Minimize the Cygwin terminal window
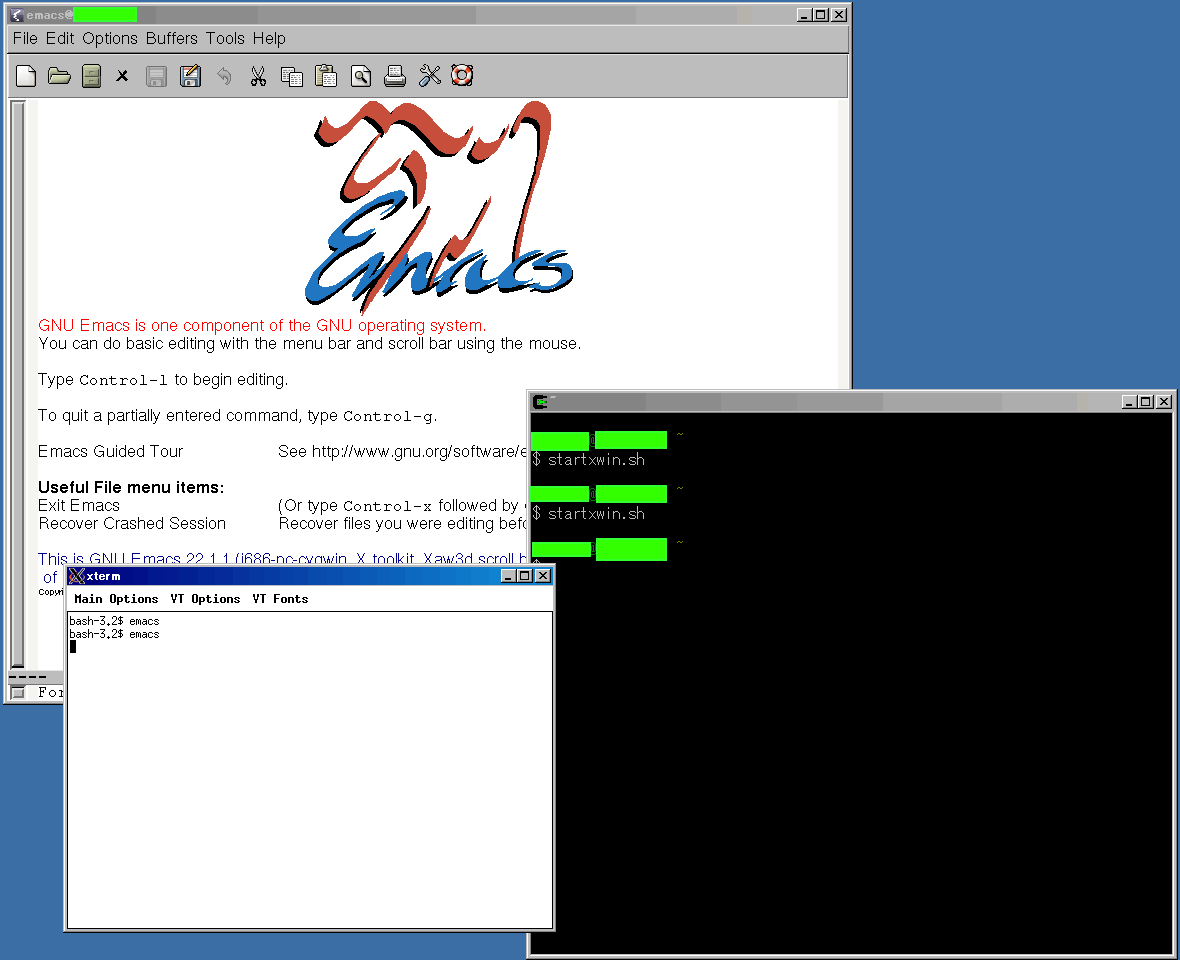 coord(1128,402)
